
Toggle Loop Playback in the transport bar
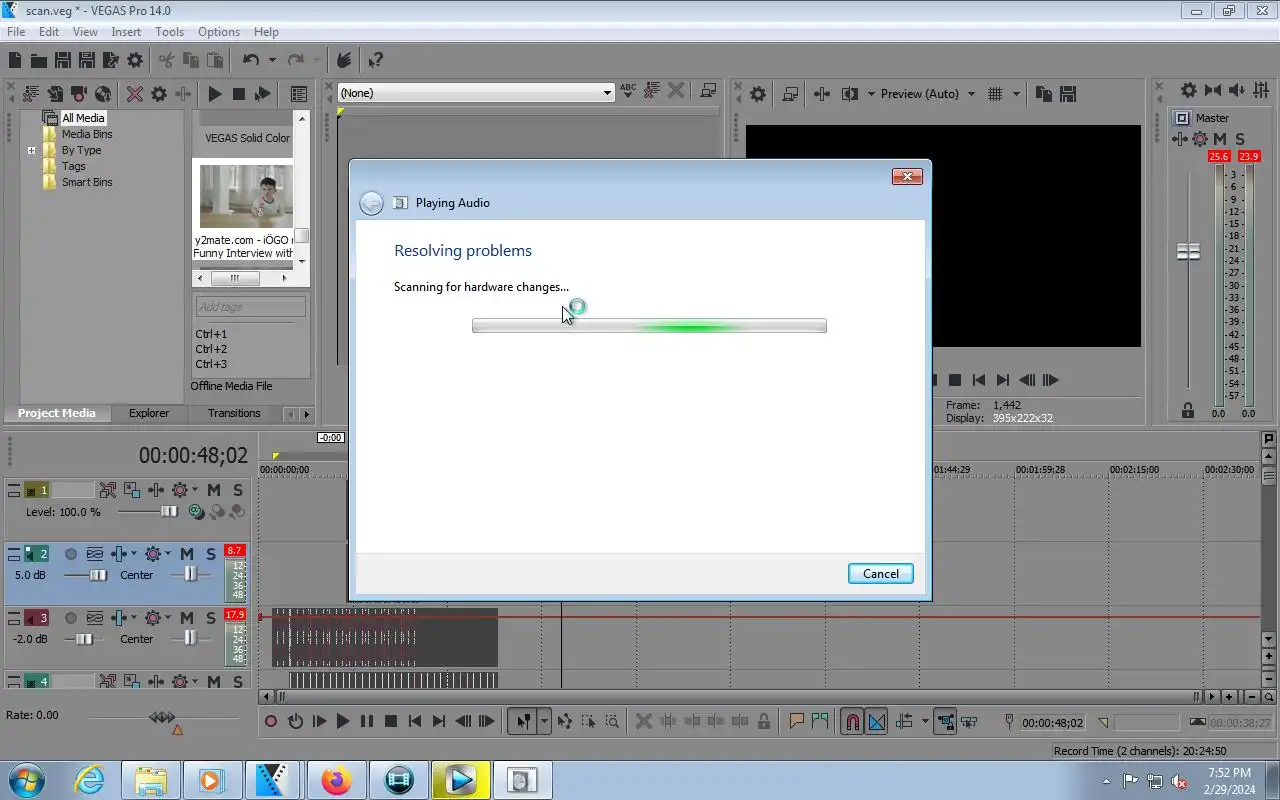coord(295,721)
